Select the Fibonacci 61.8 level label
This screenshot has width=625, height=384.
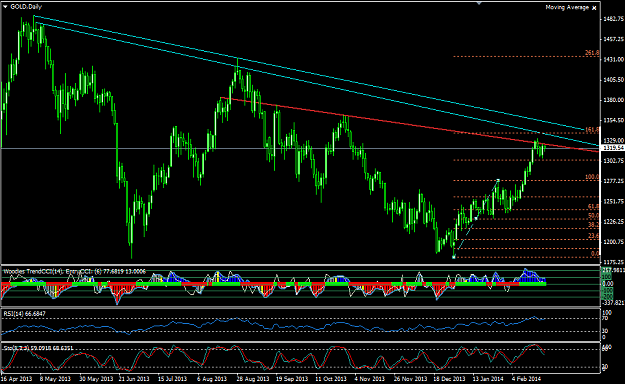(594, 207)
